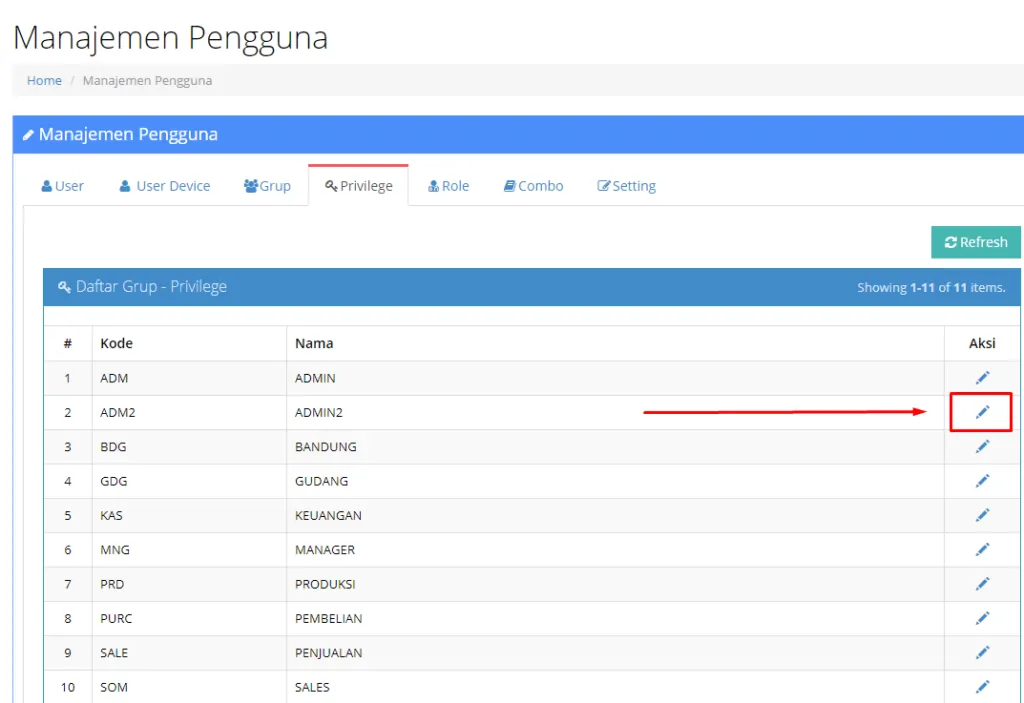Select the active Privilege tab
This screenshot has width=1024, height=703.
click(x=359, y=186)
